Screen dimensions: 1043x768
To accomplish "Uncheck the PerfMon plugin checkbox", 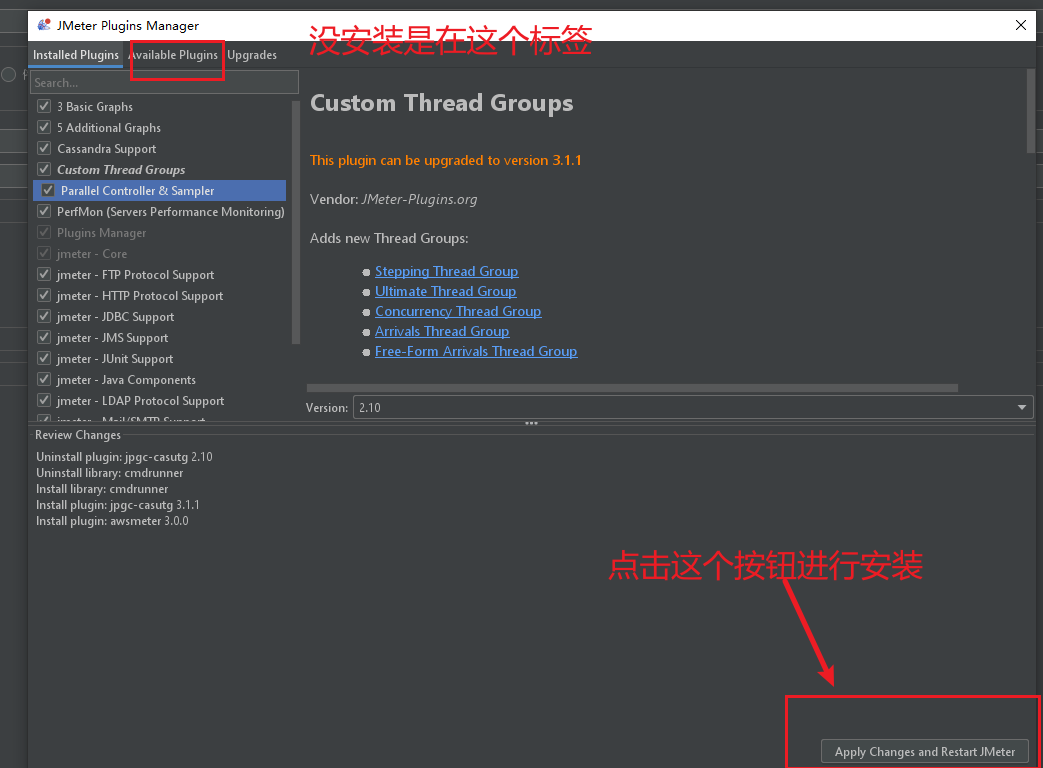I will (x=45, y=211).
